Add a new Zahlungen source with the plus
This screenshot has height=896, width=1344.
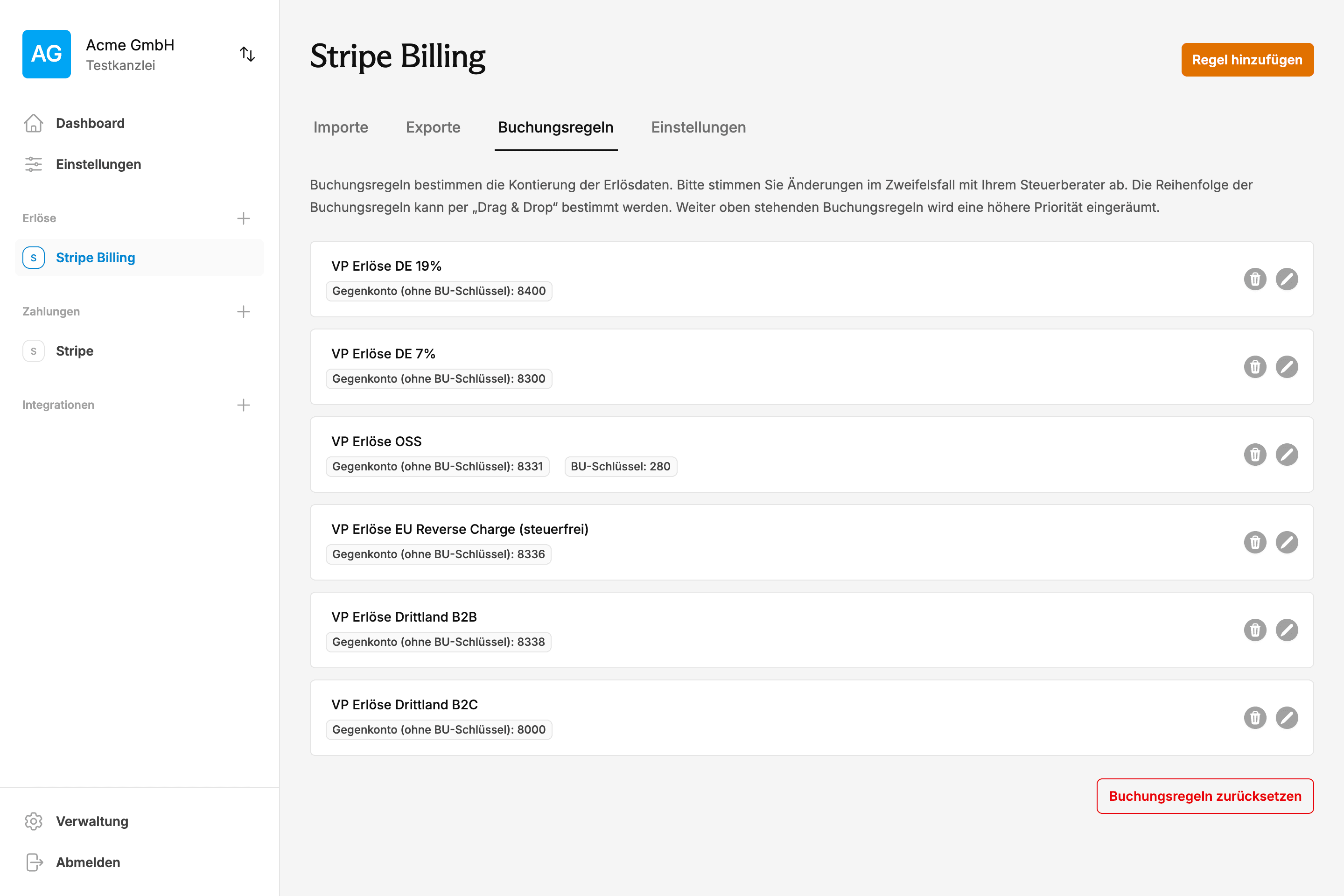click(x=244, y=311)
